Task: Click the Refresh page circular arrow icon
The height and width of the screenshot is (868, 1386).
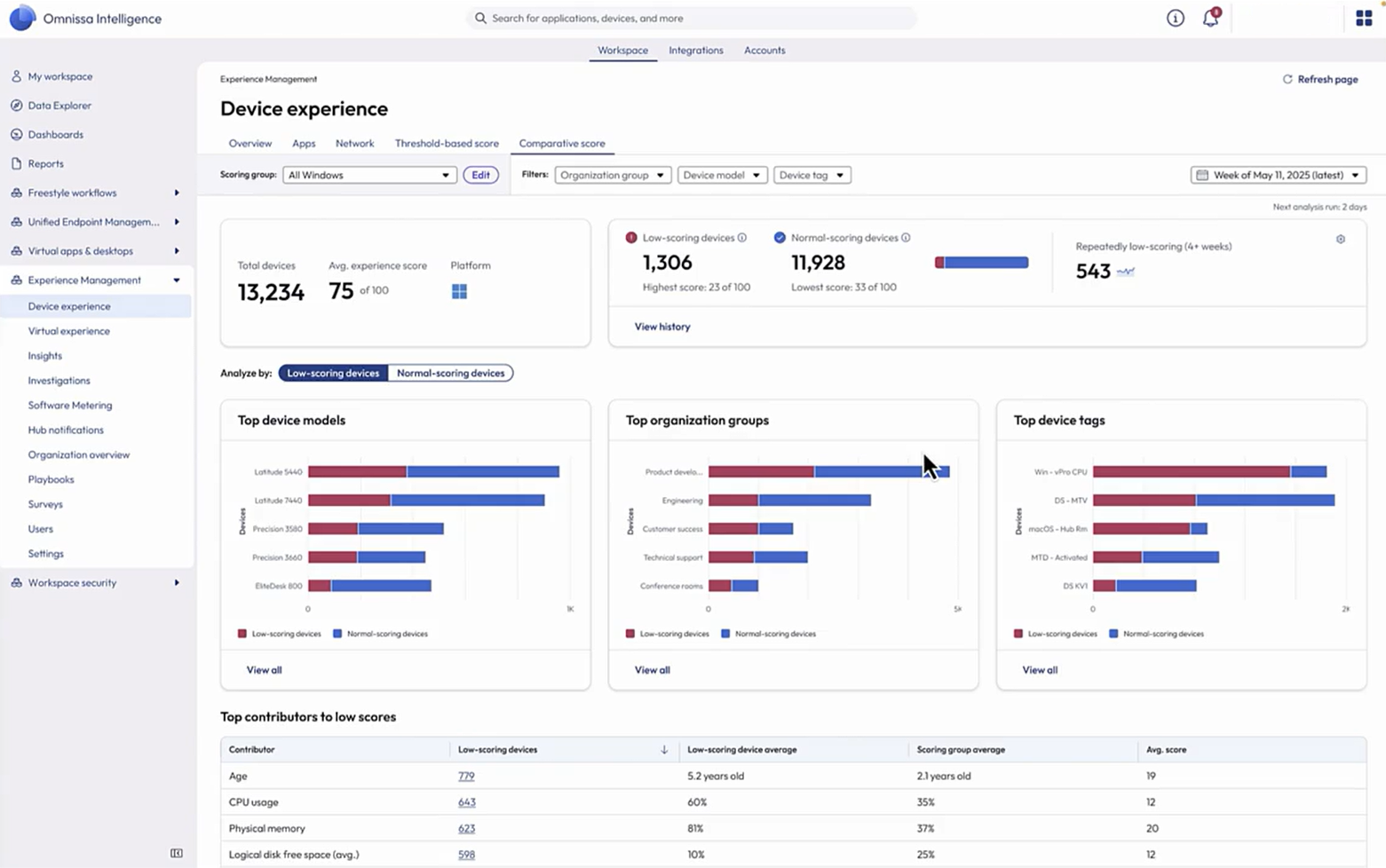Action: 1287,79
